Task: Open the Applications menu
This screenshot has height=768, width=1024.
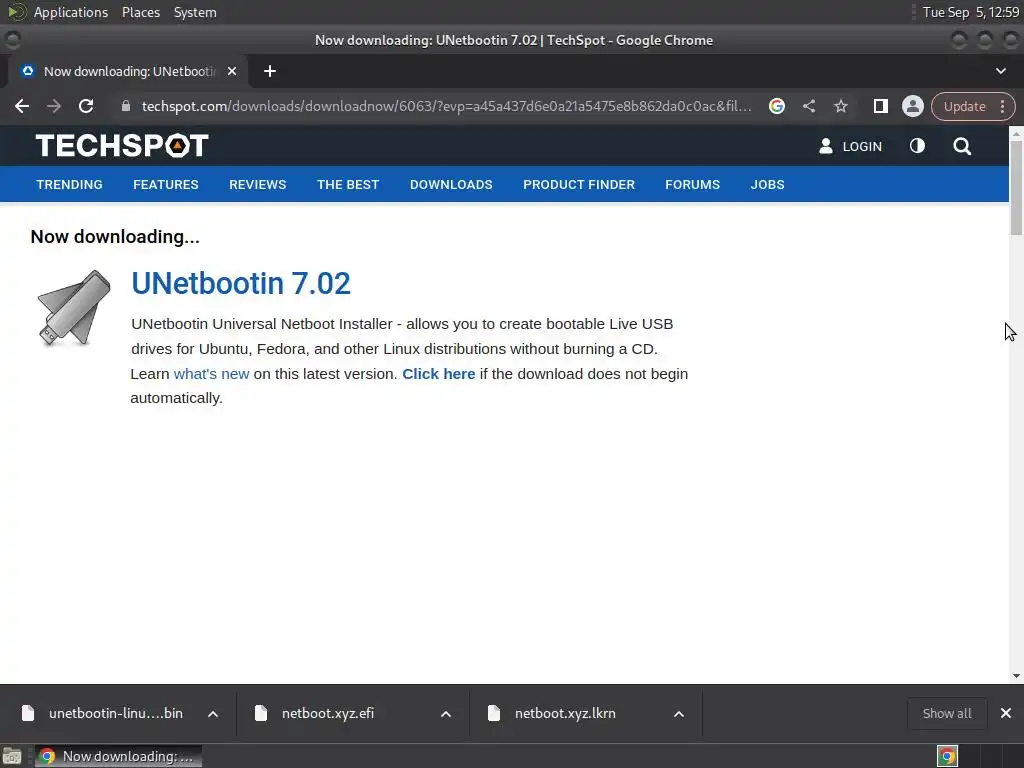Action: click(x=71, y=12)
